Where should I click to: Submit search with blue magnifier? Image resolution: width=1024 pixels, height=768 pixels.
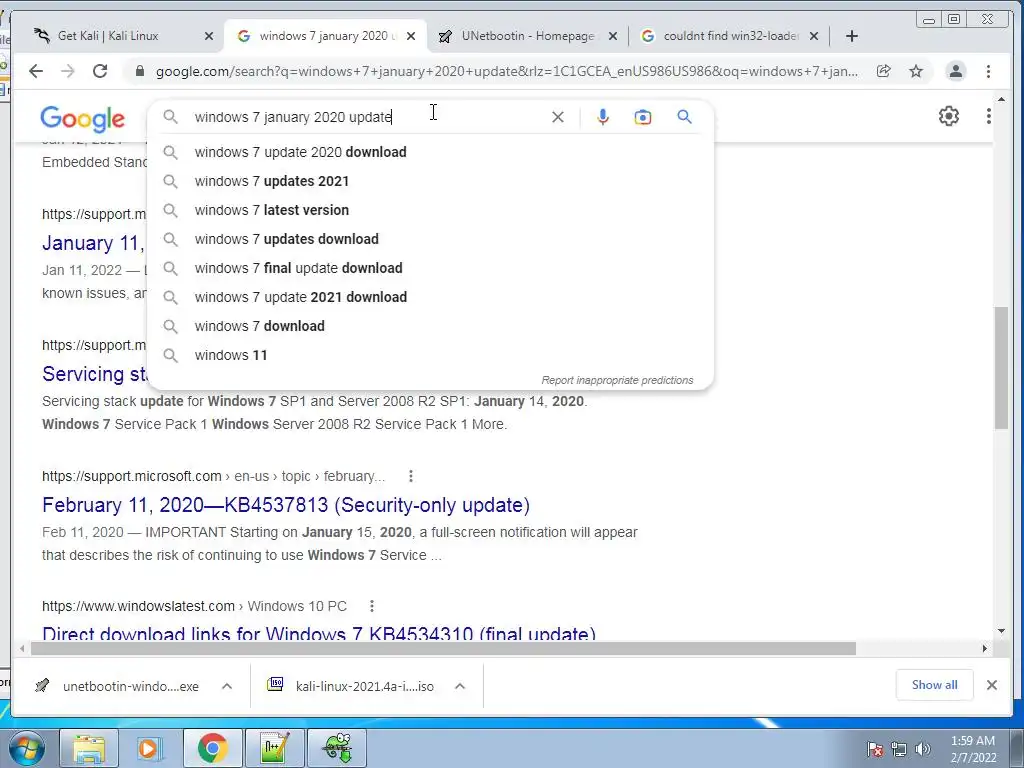click(x=684, y=117)
